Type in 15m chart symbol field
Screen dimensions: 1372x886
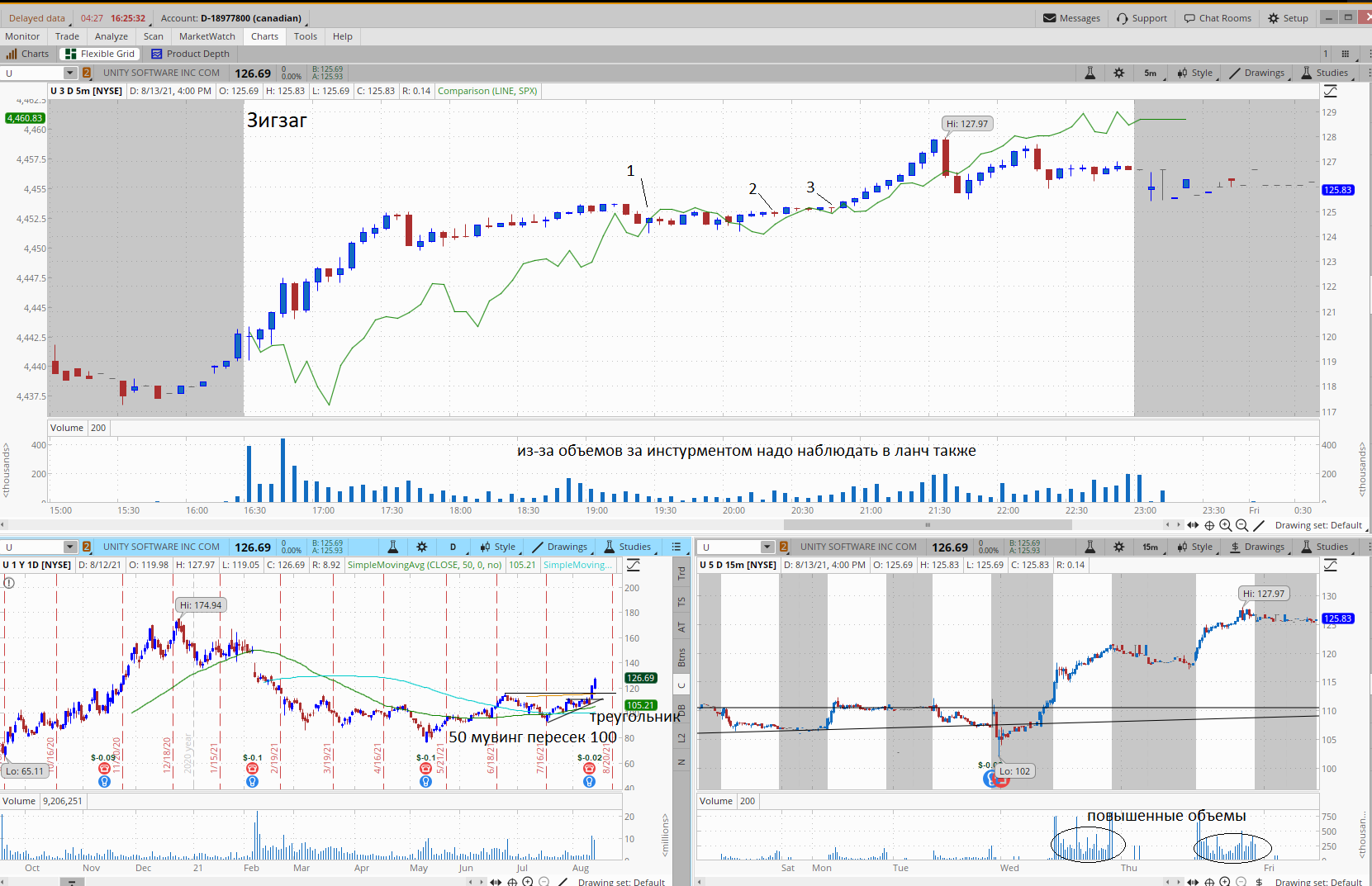[x=729, y=547]
